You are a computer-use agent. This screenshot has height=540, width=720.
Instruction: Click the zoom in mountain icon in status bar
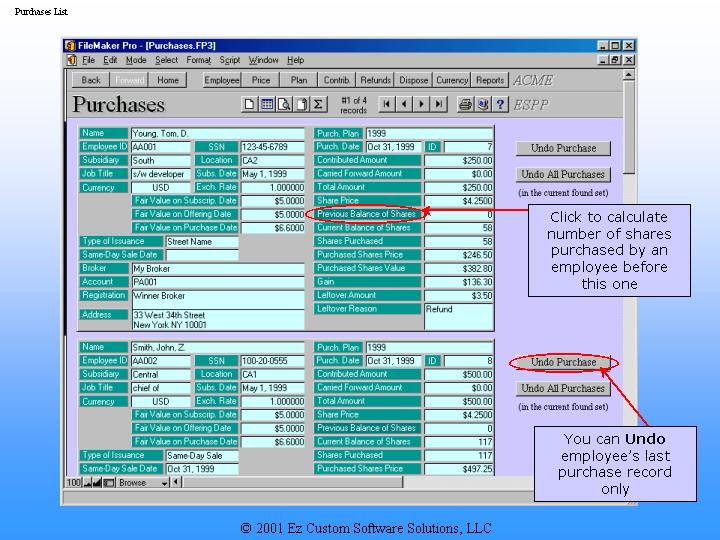(x=97, y=483)
